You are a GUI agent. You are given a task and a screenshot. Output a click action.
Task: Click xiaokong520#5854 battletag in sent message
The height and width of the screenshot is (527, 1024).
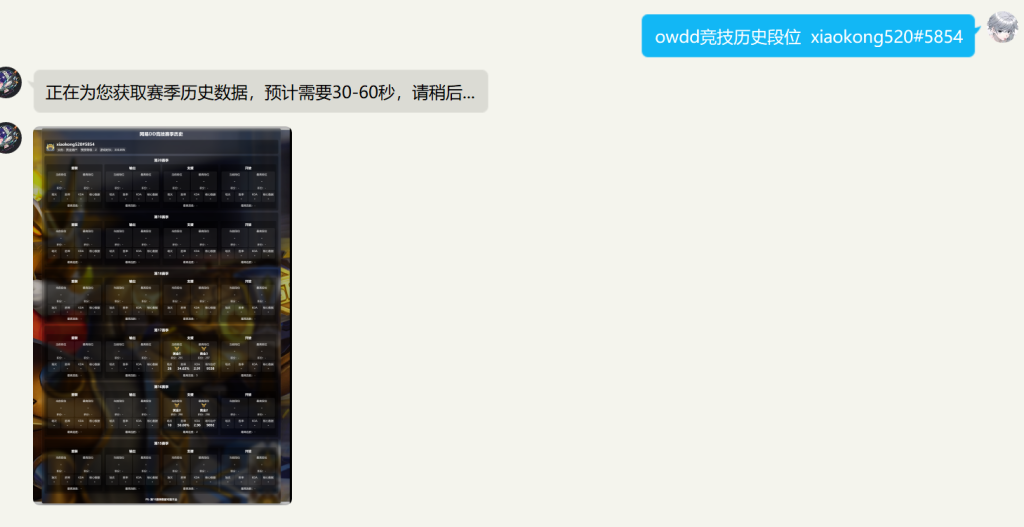(886, 37)
